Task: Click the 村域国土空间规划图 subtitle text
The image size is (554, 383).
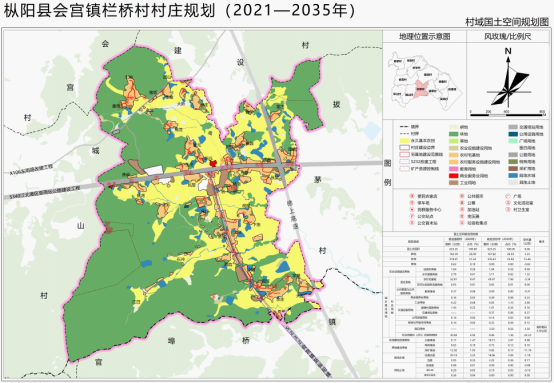Action: (x=507, y=22)
